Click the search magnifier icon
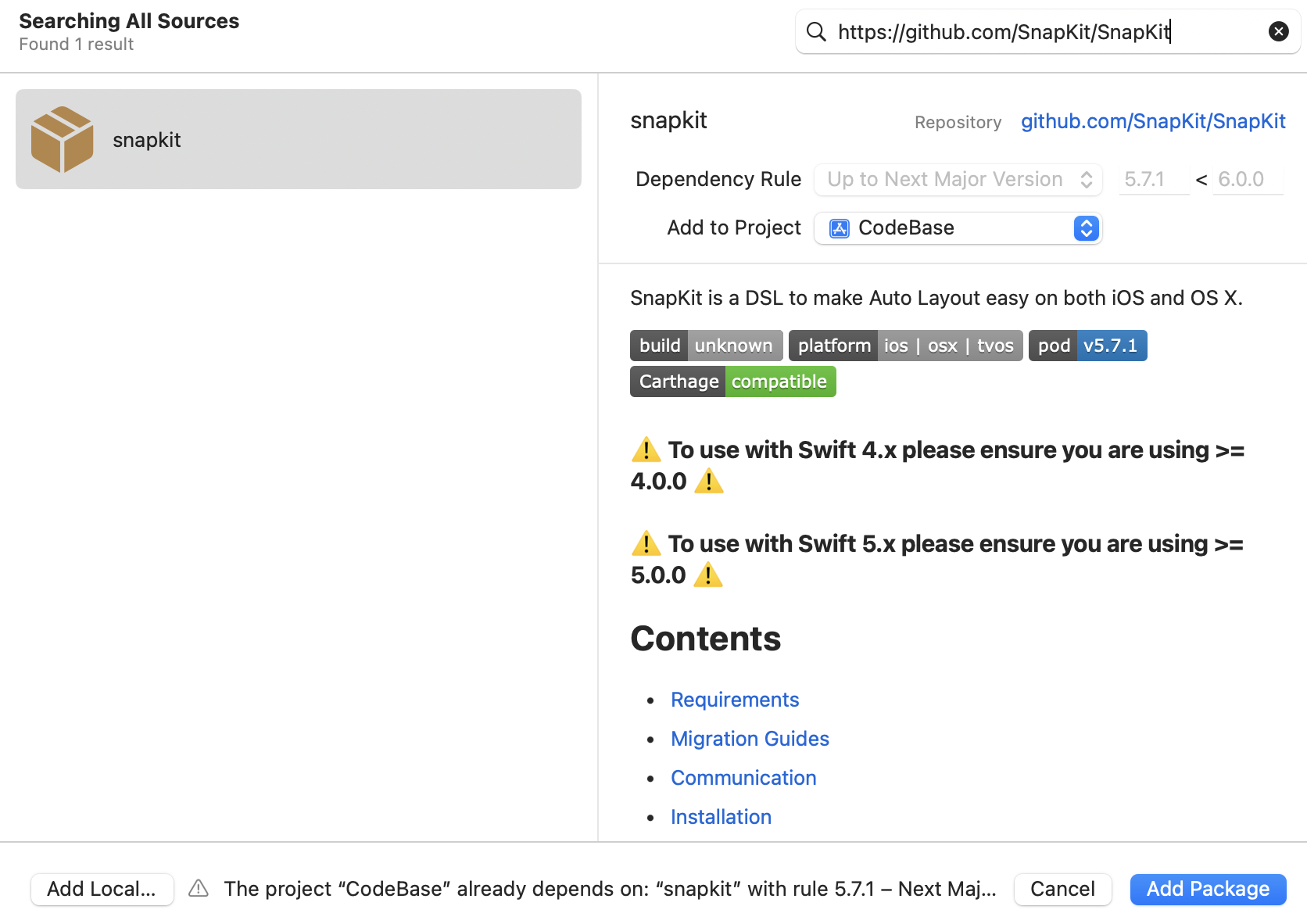 (816, 31)
